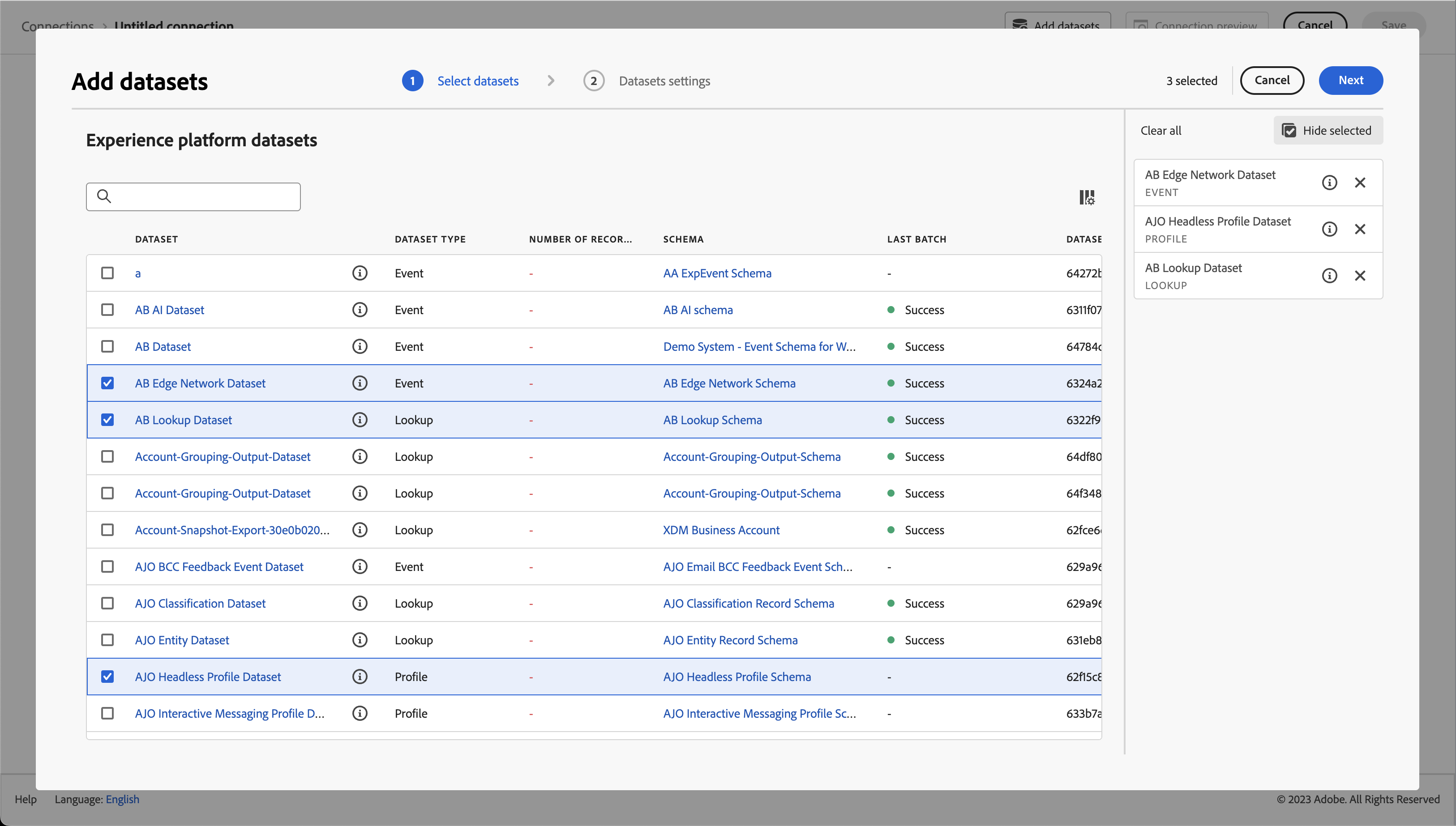Toggle Hide selected button
This screenshot has height=826, width=1456.
click(x=1328, y=131)
